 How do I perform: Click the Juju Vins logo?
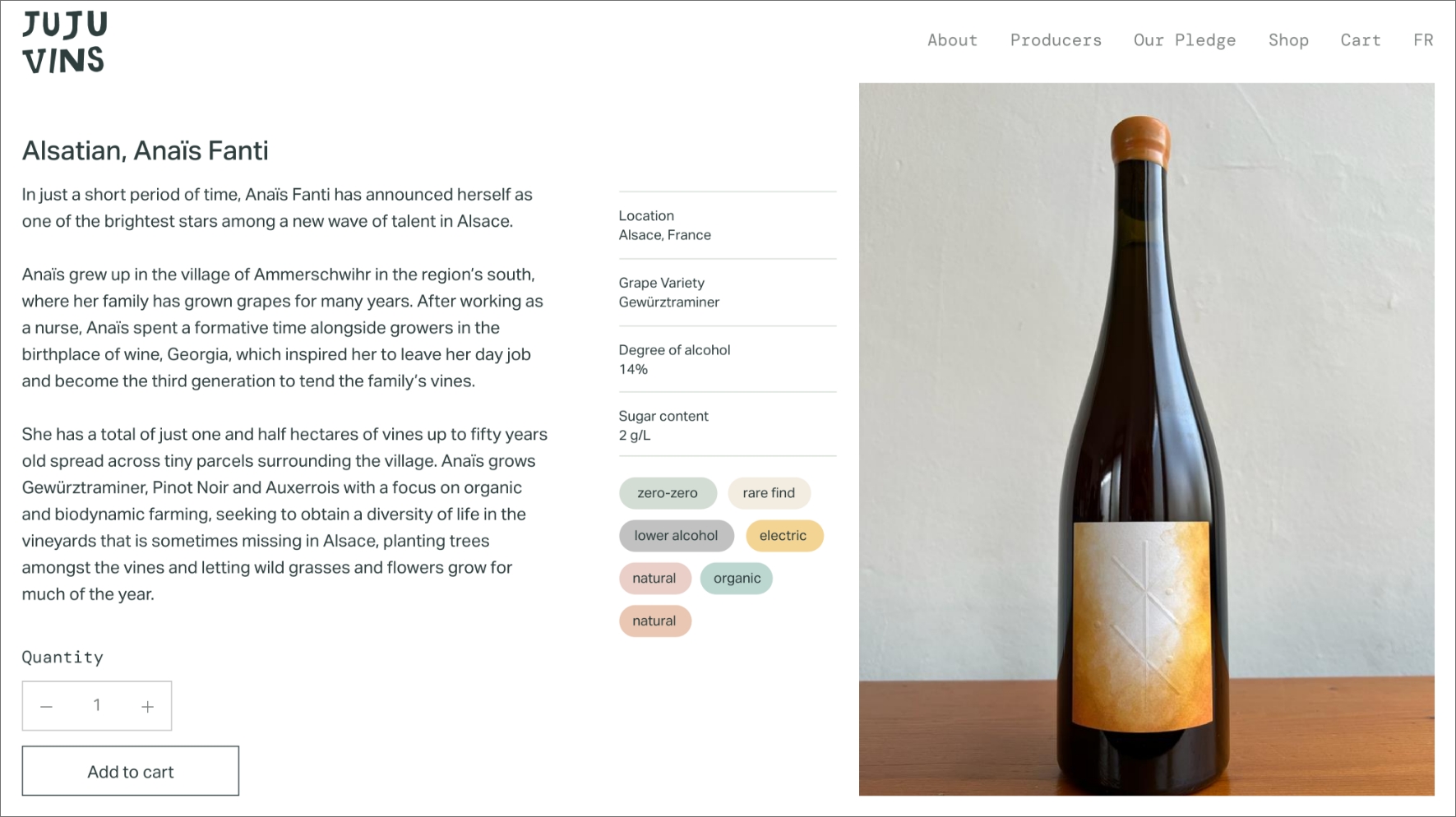tap(64, 43)
